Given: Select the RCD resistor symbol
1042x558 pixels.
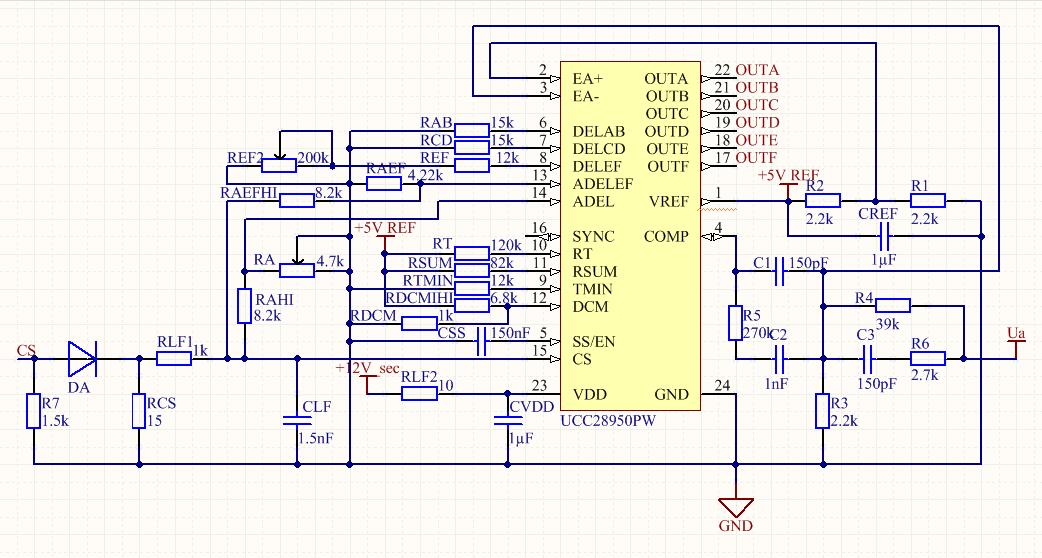Looking at the screenshot, I should 472,147.
